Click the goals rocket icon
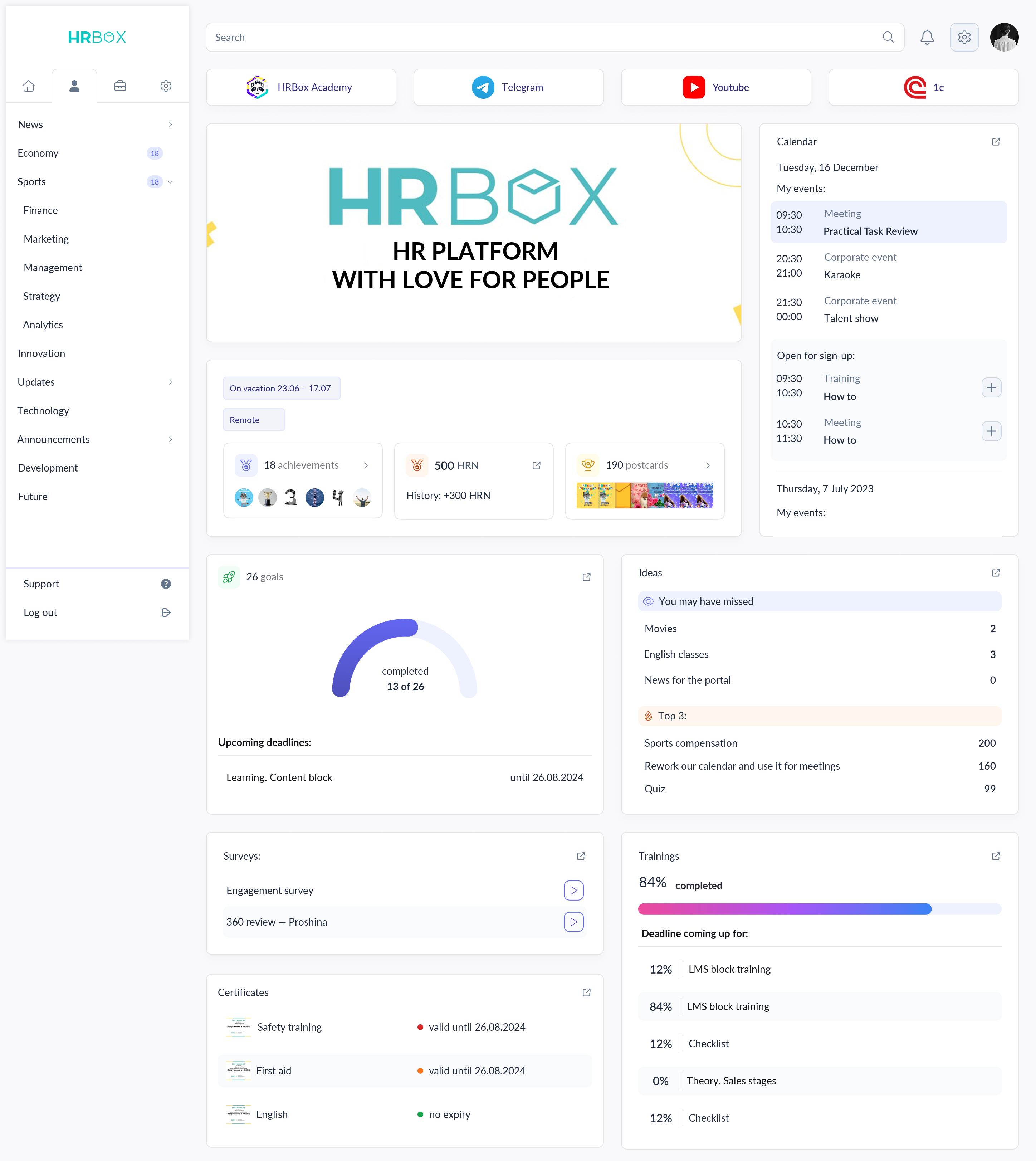The image size is (1036, 1161). pos(228,577)
